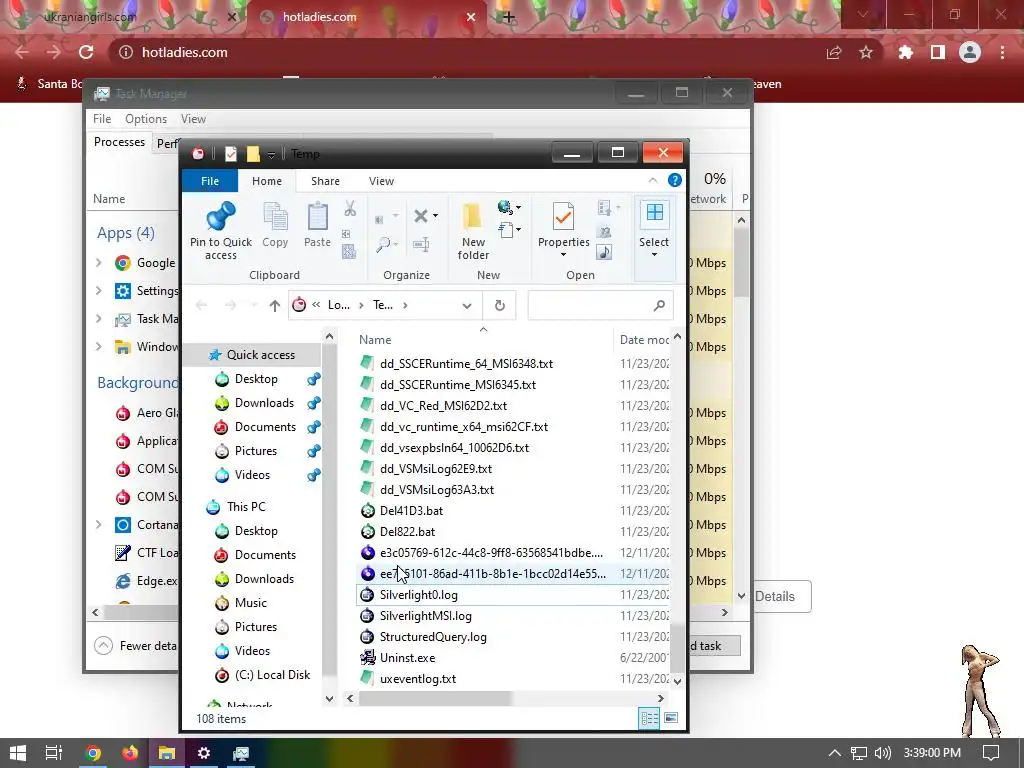Open Chrome extensions puzzle icon
This screenshot has width=1024, height=768.
[905, 52]
